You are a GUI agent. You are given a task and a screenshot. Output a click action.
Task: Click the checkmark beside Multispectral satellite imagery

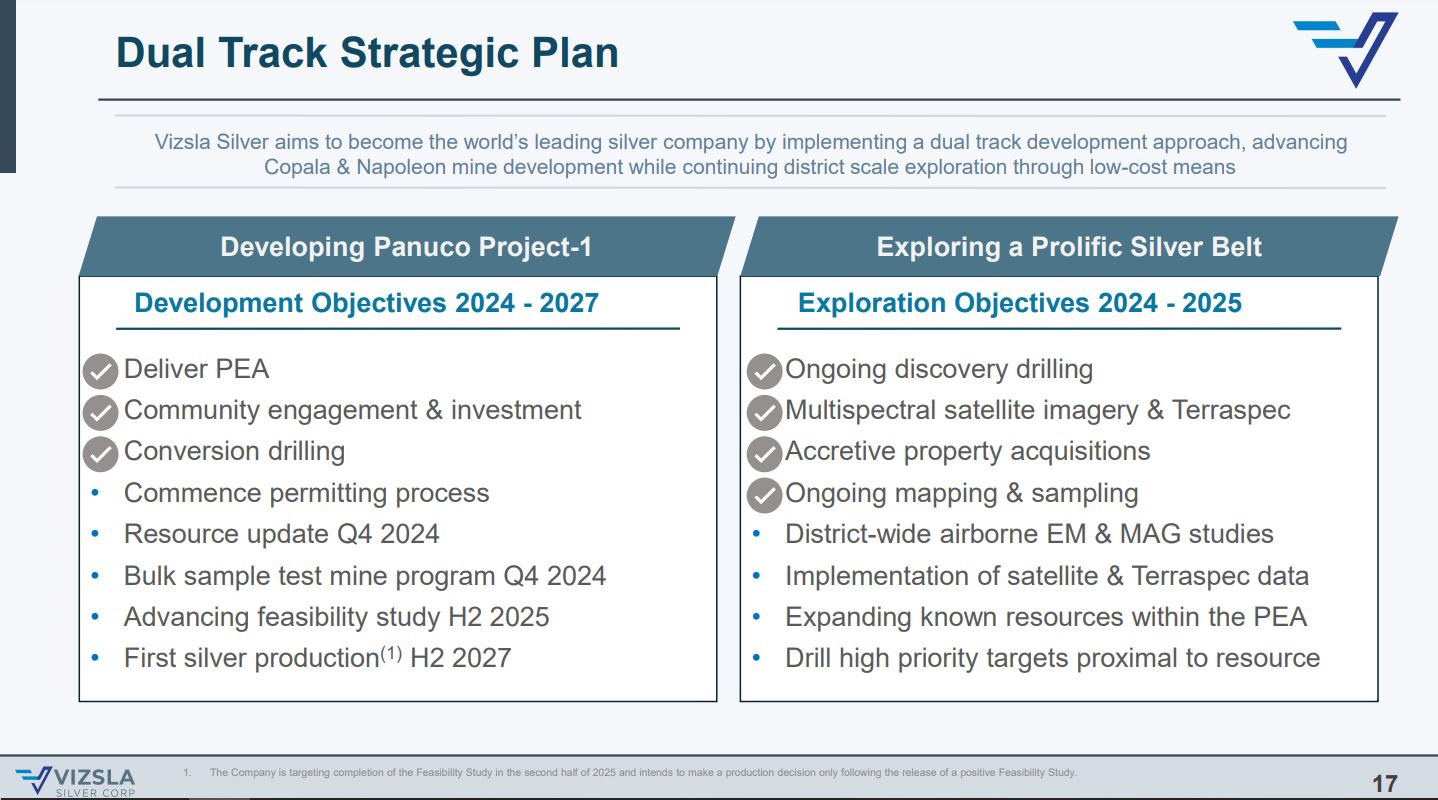coord(764,412)
